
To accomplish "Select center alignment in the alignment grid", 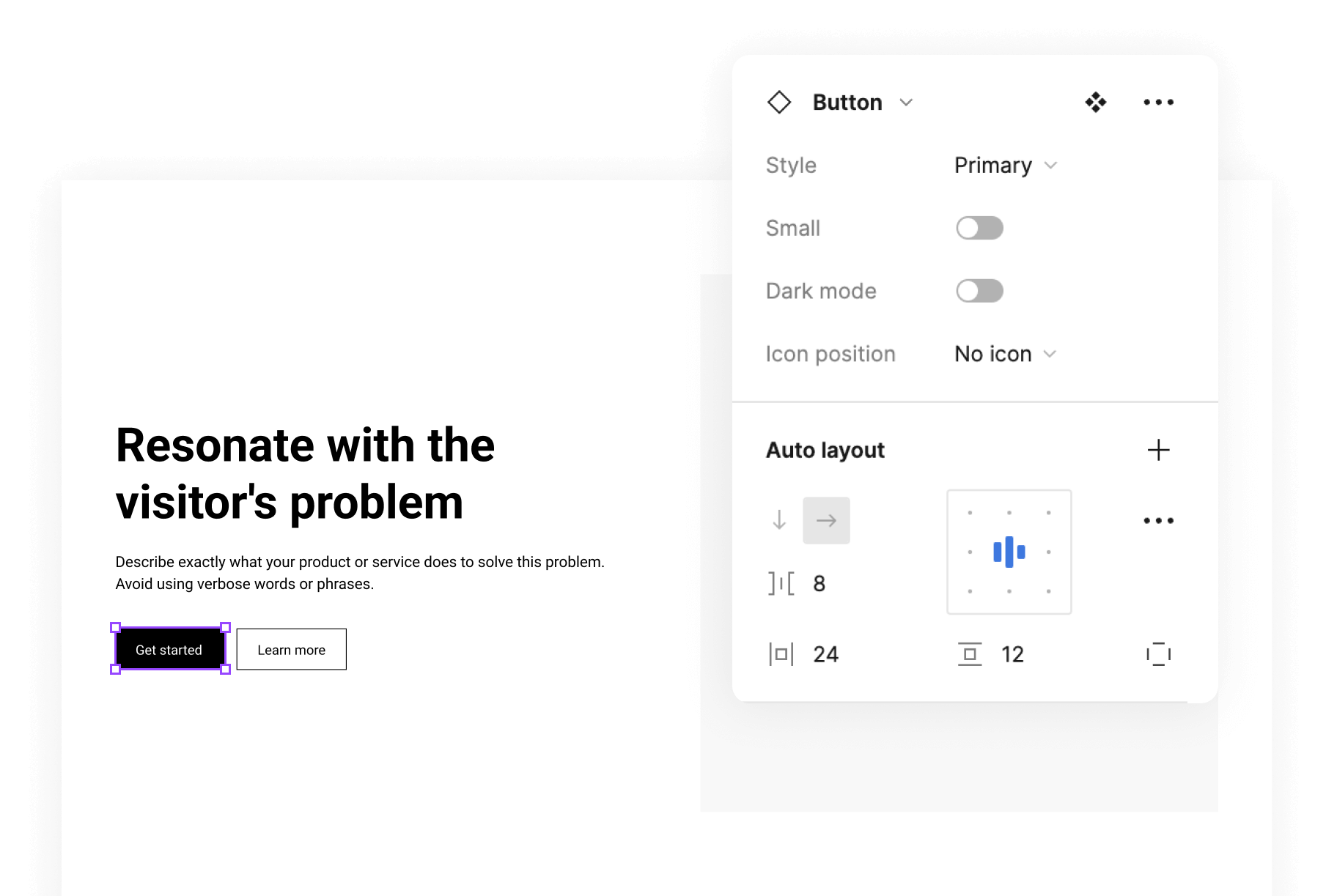I will pyautogui.click(x=1009, y=552).
